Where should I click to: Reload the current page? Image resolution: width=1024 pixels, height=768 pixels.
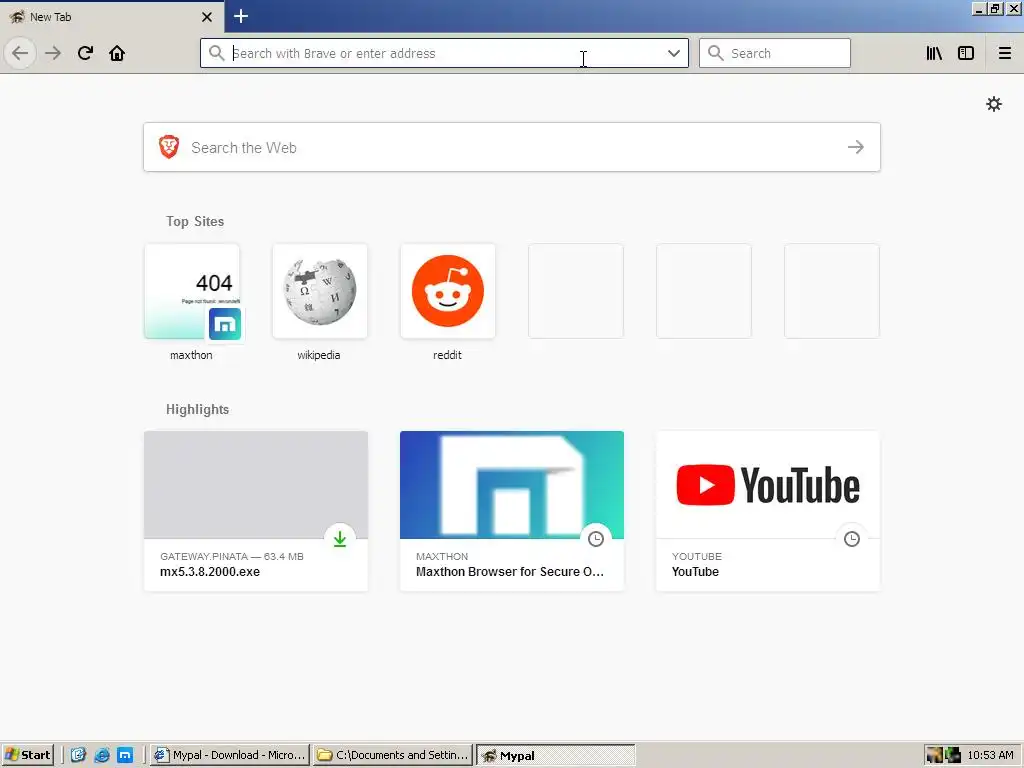click(x=85, y=53)
